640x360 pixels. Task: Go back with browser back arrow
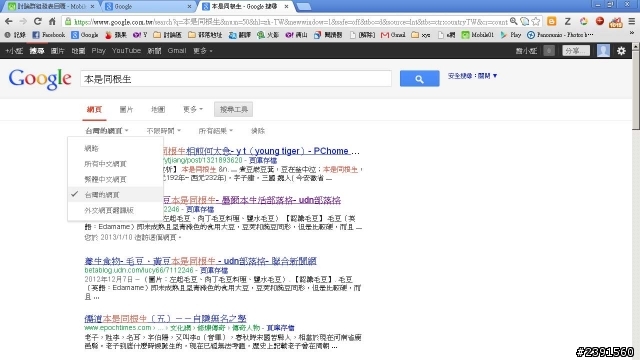(x=9, y=21)
